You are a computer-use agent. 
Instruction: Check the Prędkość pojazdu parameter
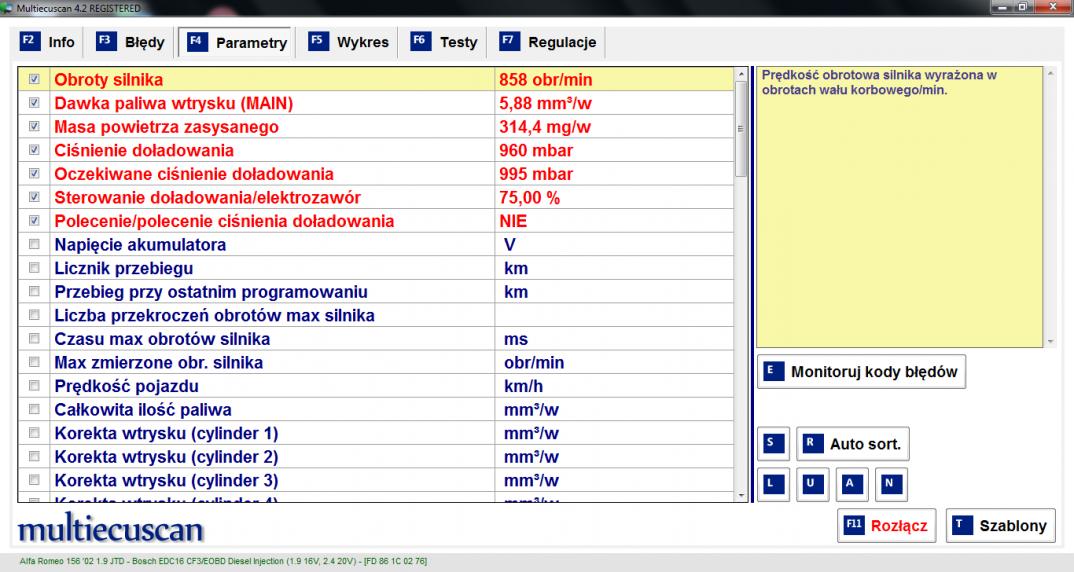[35, 385]
